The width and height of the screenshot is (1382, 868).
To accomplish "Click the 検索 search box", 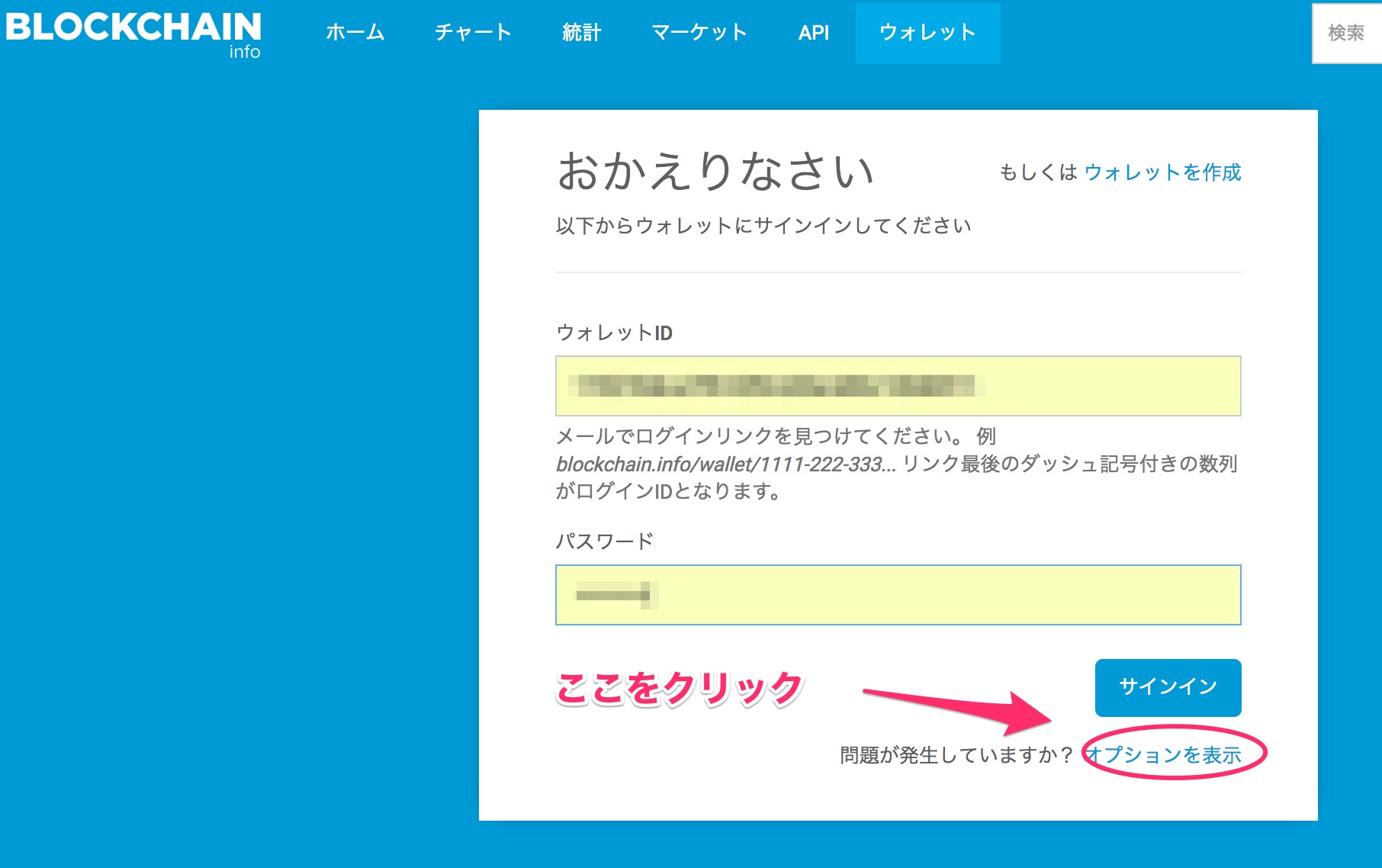I will point(1347,33).
